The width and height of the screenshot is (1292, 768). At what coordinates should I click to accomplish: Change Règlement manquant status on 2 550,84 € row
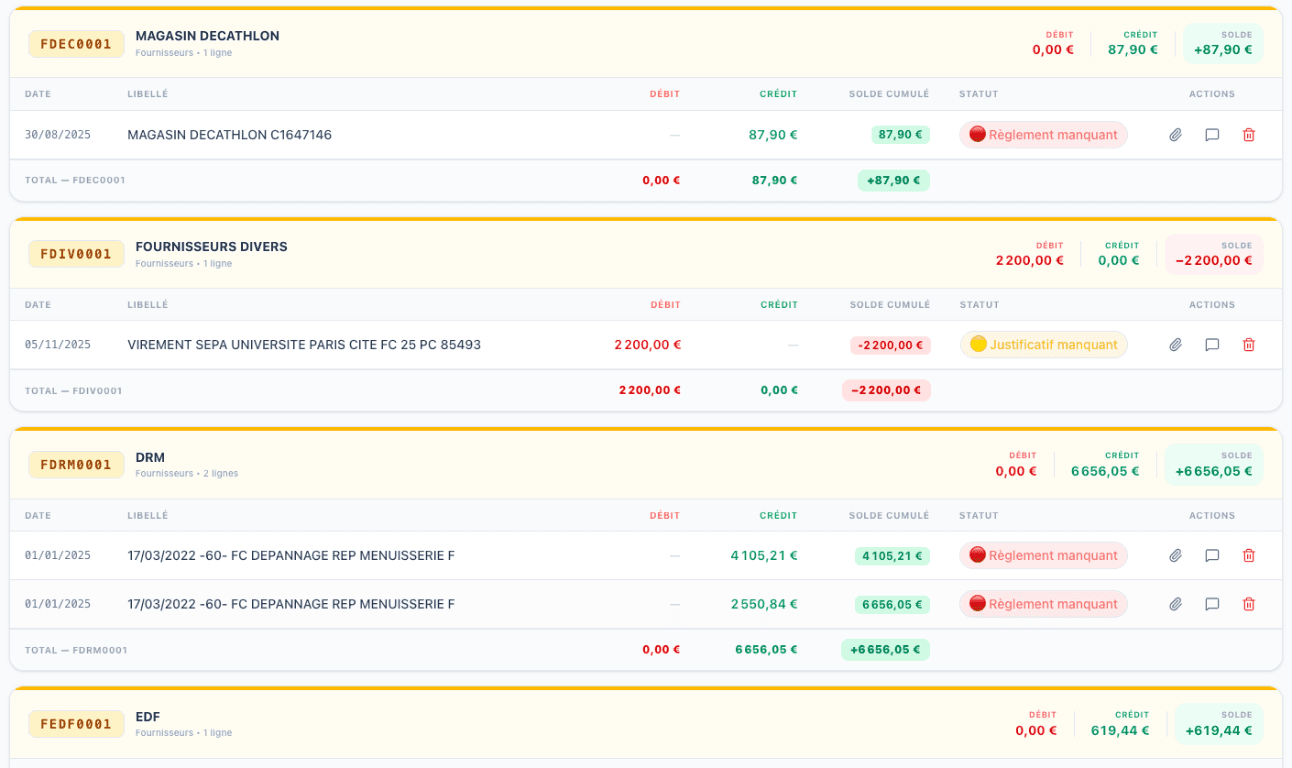(1043, 604)
